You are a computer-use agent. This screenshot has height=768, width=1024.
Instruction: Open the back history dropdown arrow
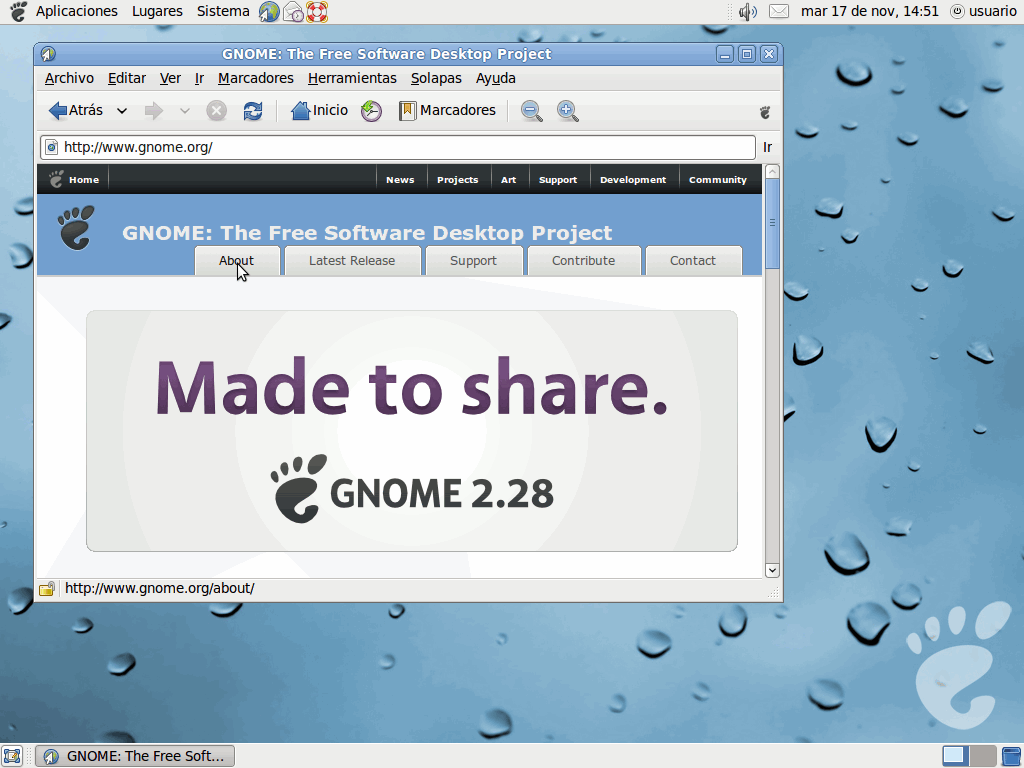[122, 110]
